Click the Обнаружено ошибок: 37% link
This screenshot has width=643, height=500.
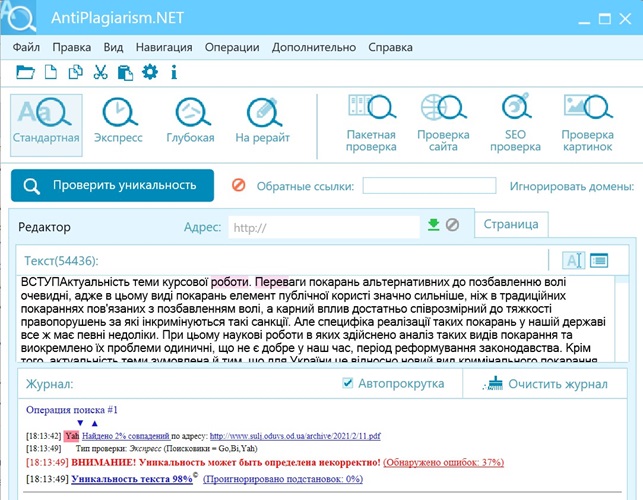click(x=444, y=462)
